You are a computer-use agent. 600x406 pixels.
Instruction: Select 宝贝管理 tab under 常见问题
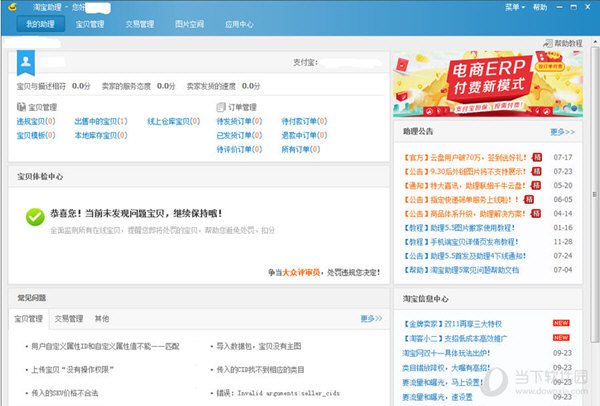(x=29, y=319)
